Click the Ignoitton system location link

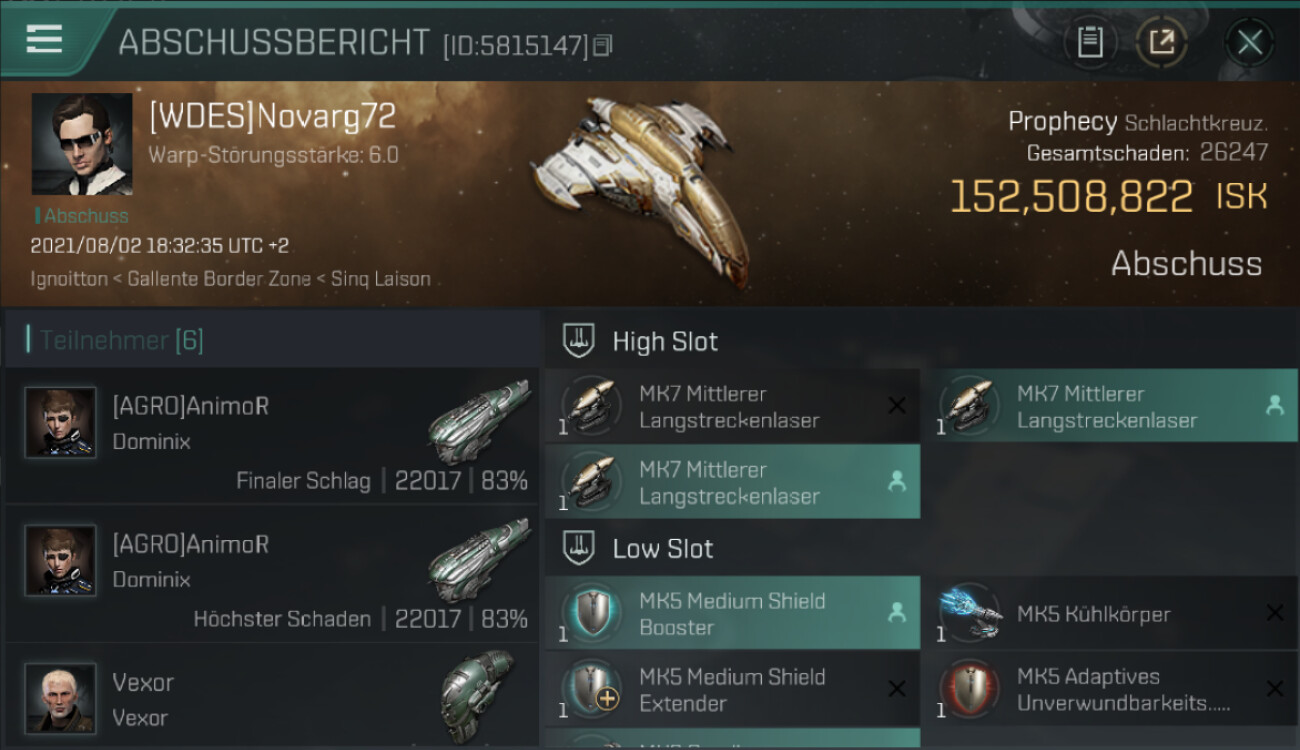pos(69,279)
